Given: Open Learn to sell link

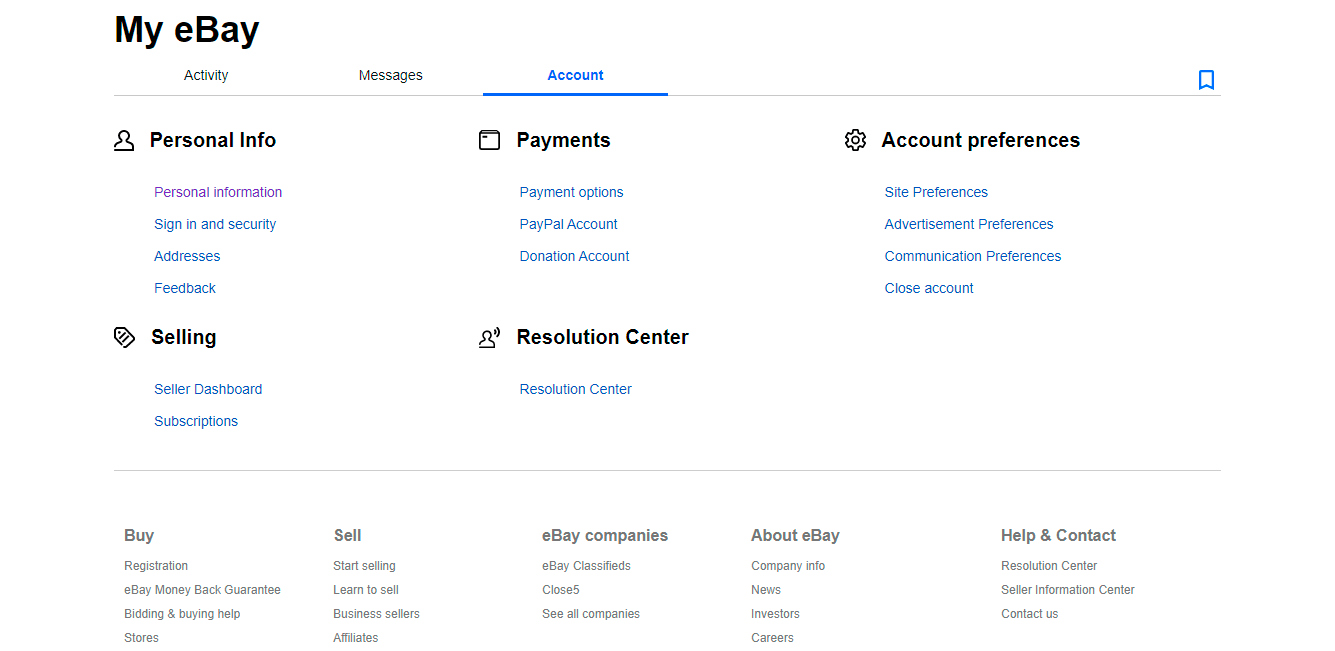Looking at the screenshot, I should tap(366, 590).
